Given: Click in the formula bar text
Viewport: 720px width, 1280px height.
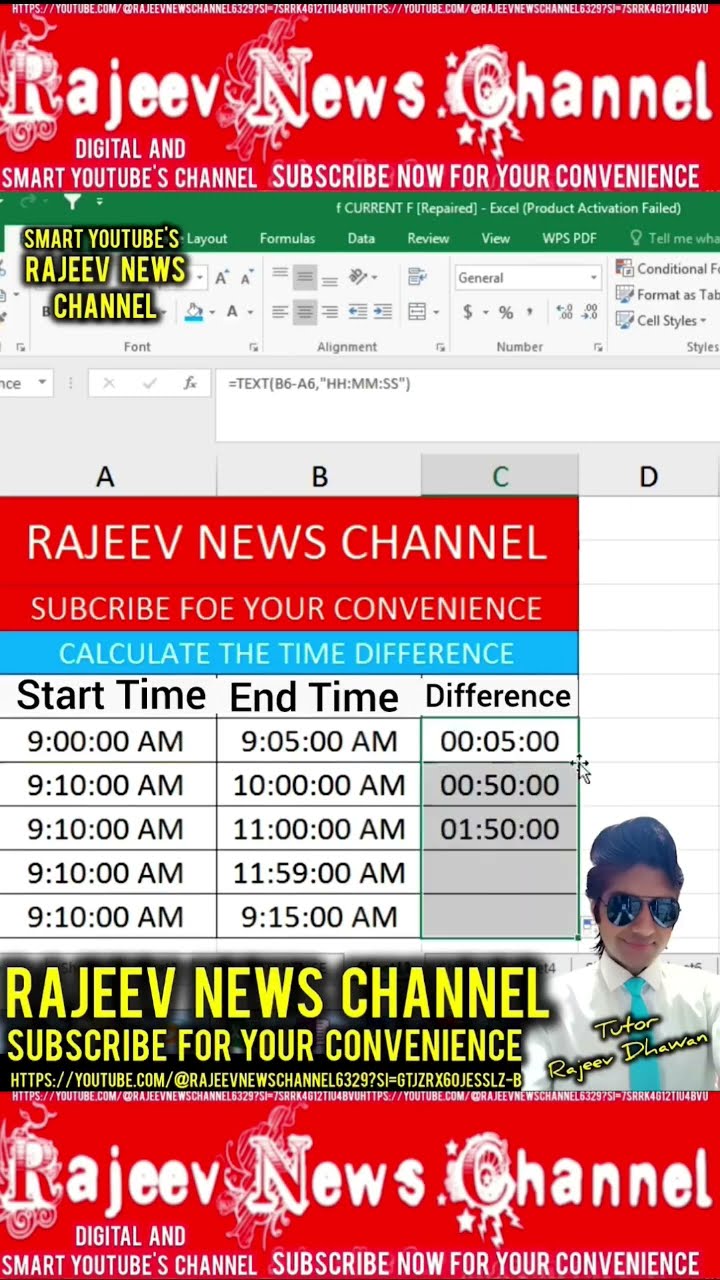Looking at the screenshot, I should click(319, 383).
